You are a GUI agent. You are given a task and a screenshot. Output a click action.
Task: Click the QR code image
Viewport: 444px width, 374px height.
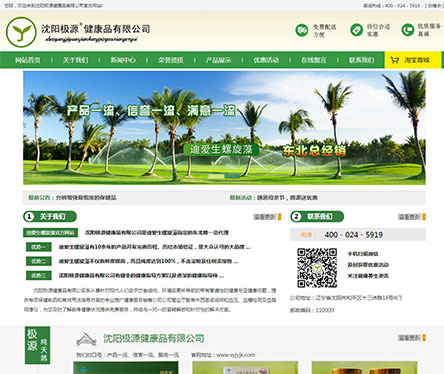pos(317,268)
